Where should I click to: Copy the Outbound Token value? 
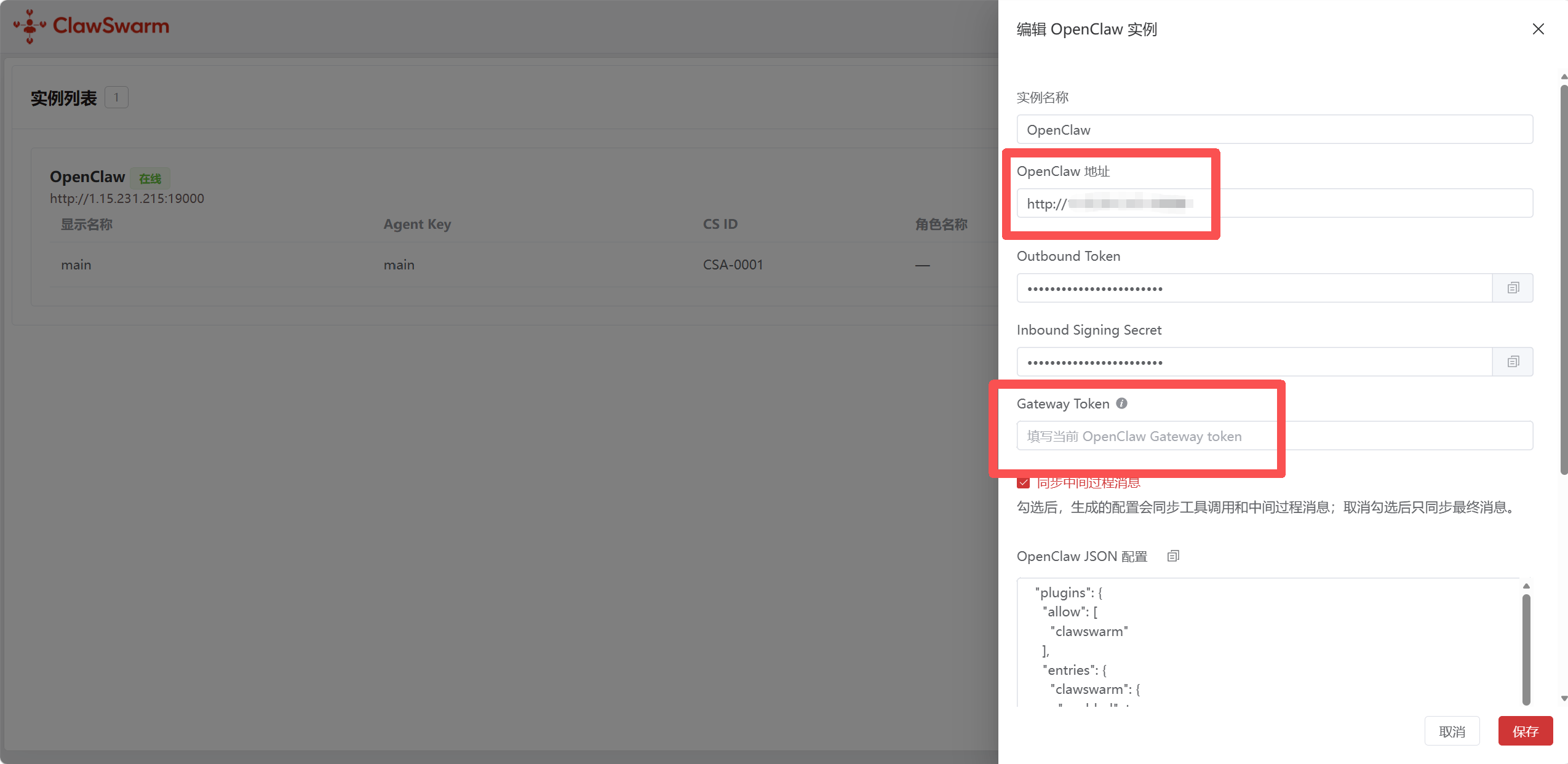(x=1513, y=288)
